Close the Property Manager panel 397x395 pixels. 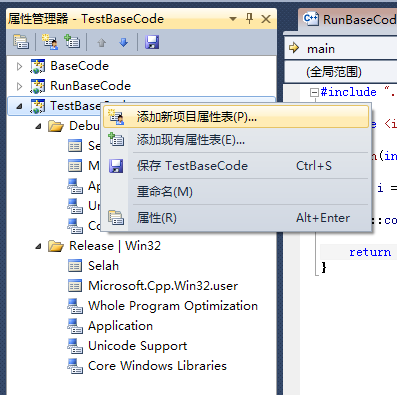[x=266, y=19]
